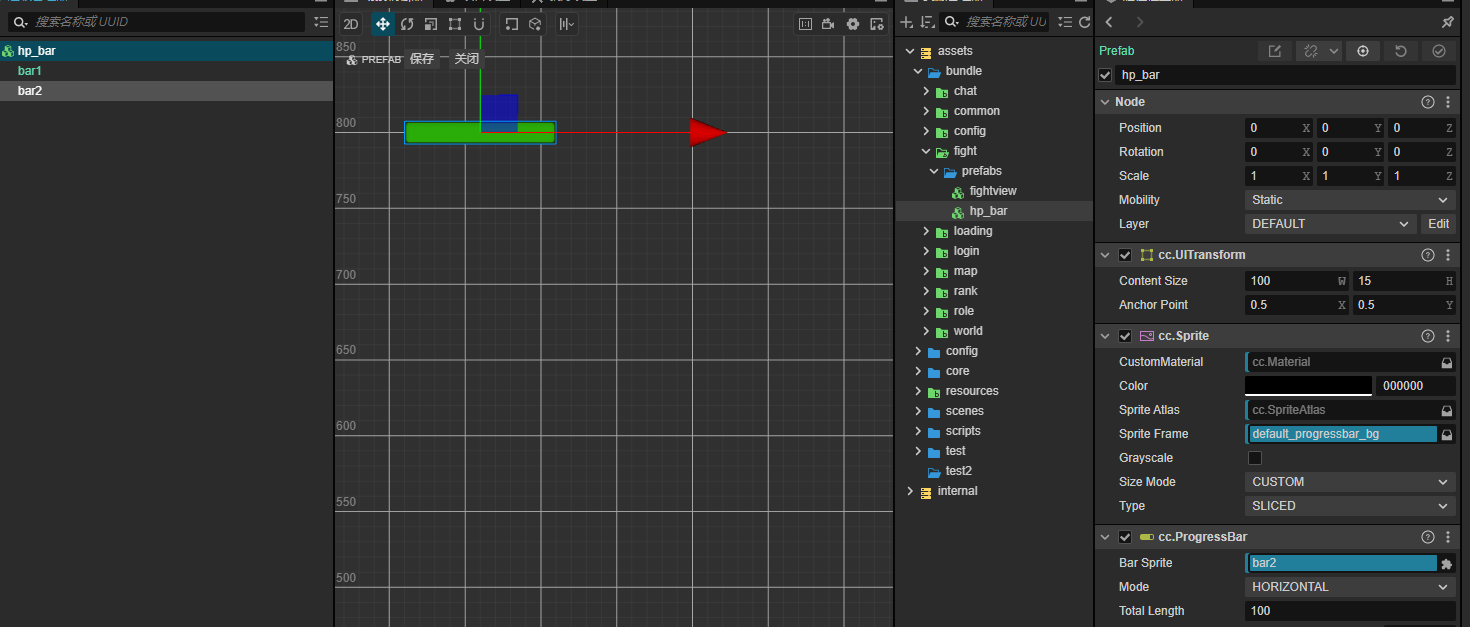1470x627 pixels.
Task: Apply prefab changes checkmark icon
Action: 1439,51
